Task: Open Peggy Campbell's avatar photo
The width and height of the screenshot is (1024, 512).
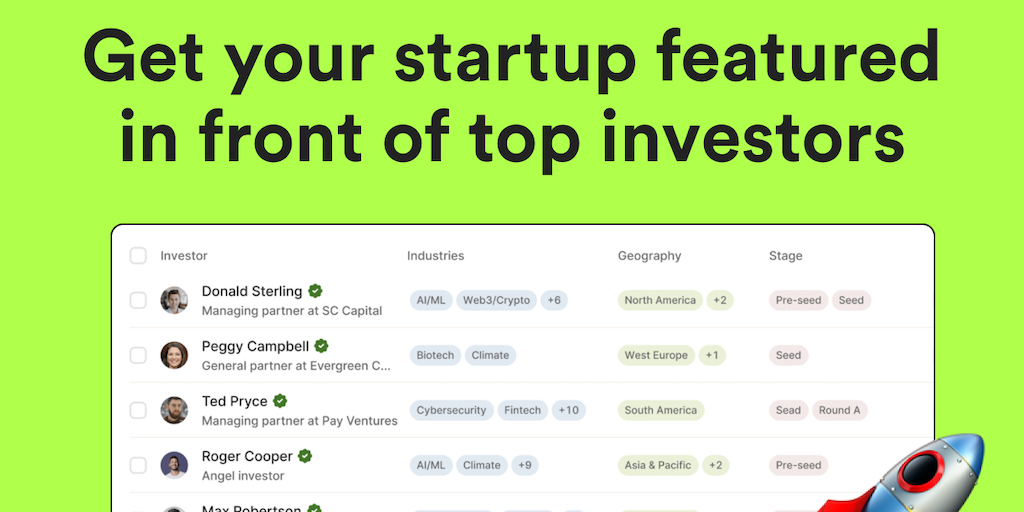Action: [174, 355]
